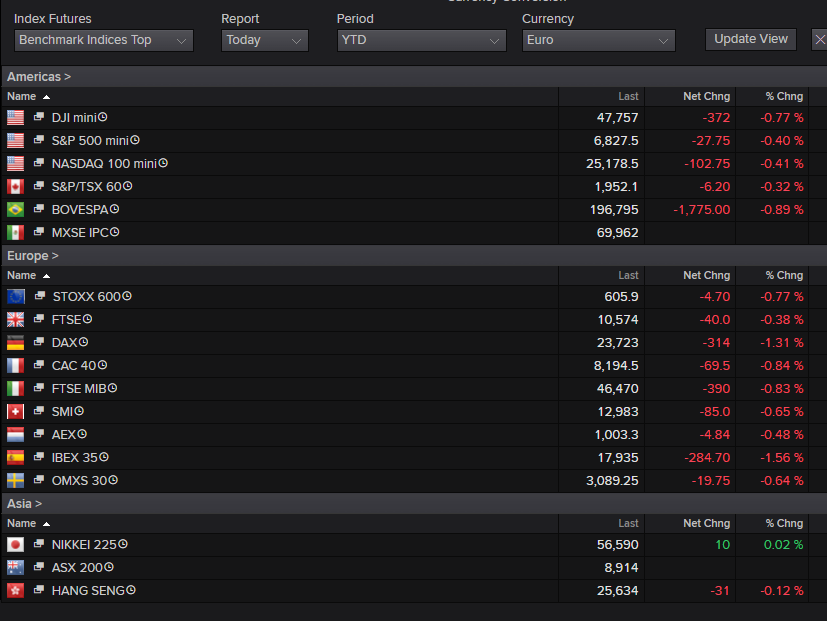
Task: Sort Americas table by Last column
Action: 628,97
